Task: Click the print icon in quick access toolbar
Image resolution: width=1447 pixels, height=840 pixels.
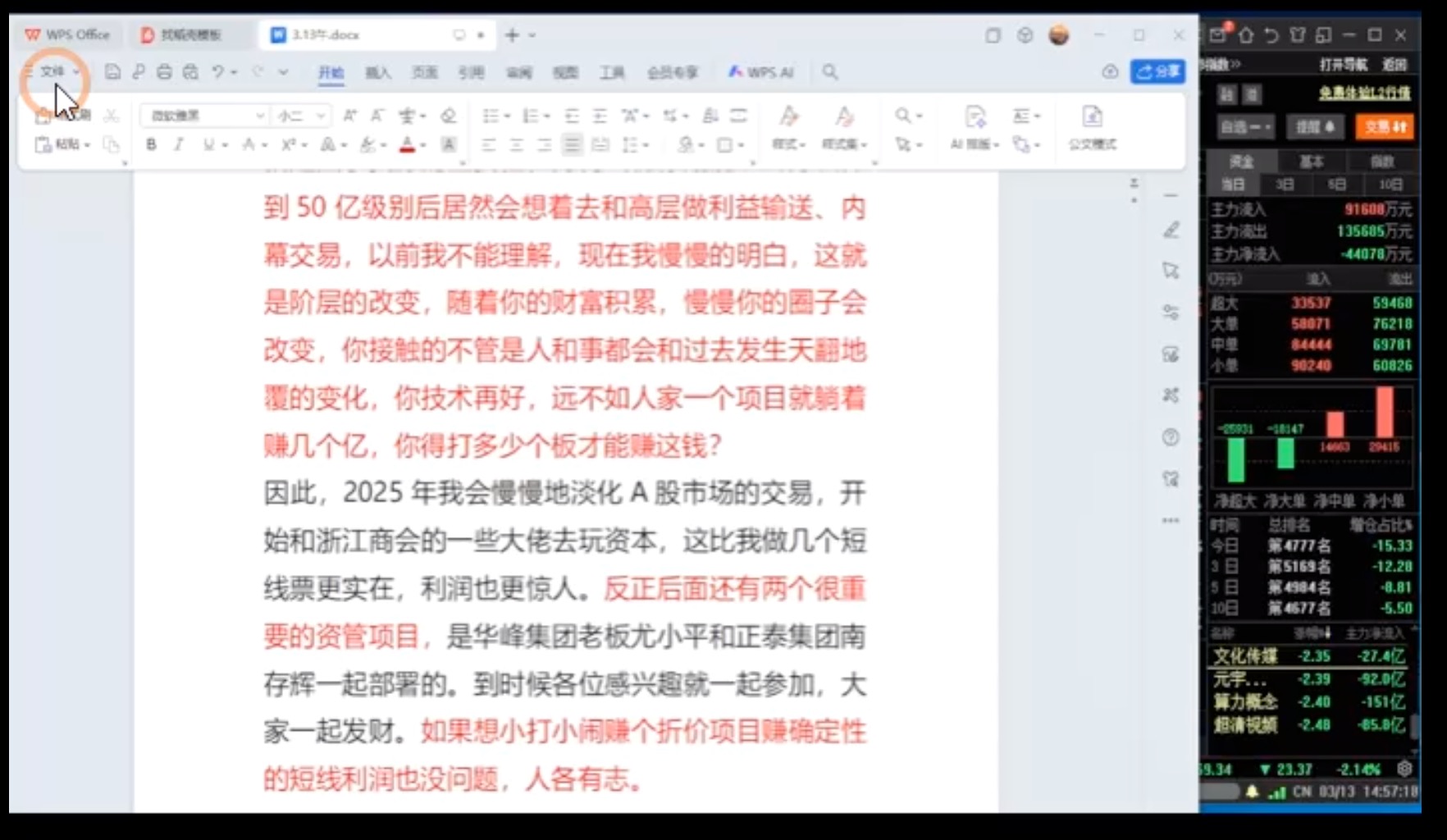Action: coord(164,72)
